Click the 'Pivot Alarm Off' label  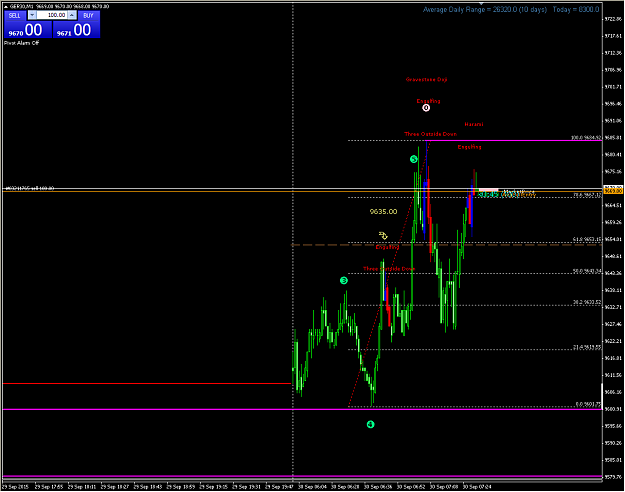[x=22, y=43]
